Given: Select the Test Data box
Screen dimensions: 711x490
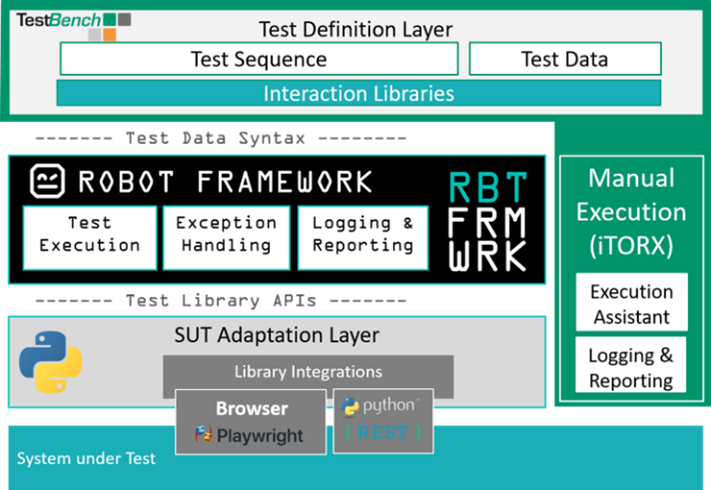Looking at the screenshot, I should click(x=565, y=59).
